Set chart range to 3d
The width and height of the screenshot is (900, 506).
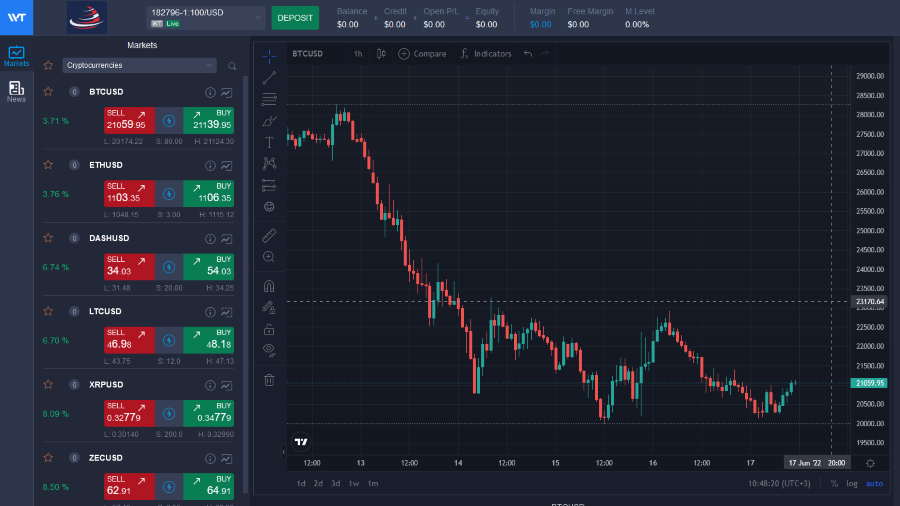pyautogui.click(x=336, y=484)
